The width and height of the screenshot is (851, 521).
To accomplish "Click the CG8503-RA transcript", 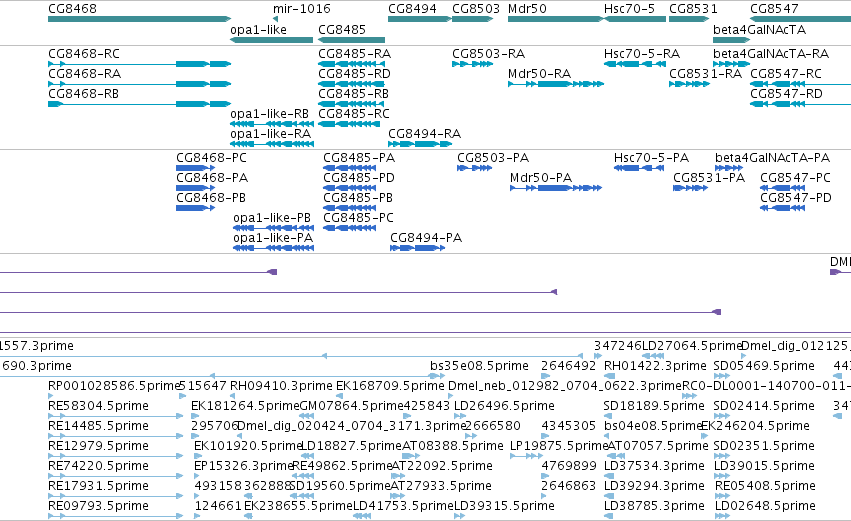I will pyautogui.click(x=472, y=64).
